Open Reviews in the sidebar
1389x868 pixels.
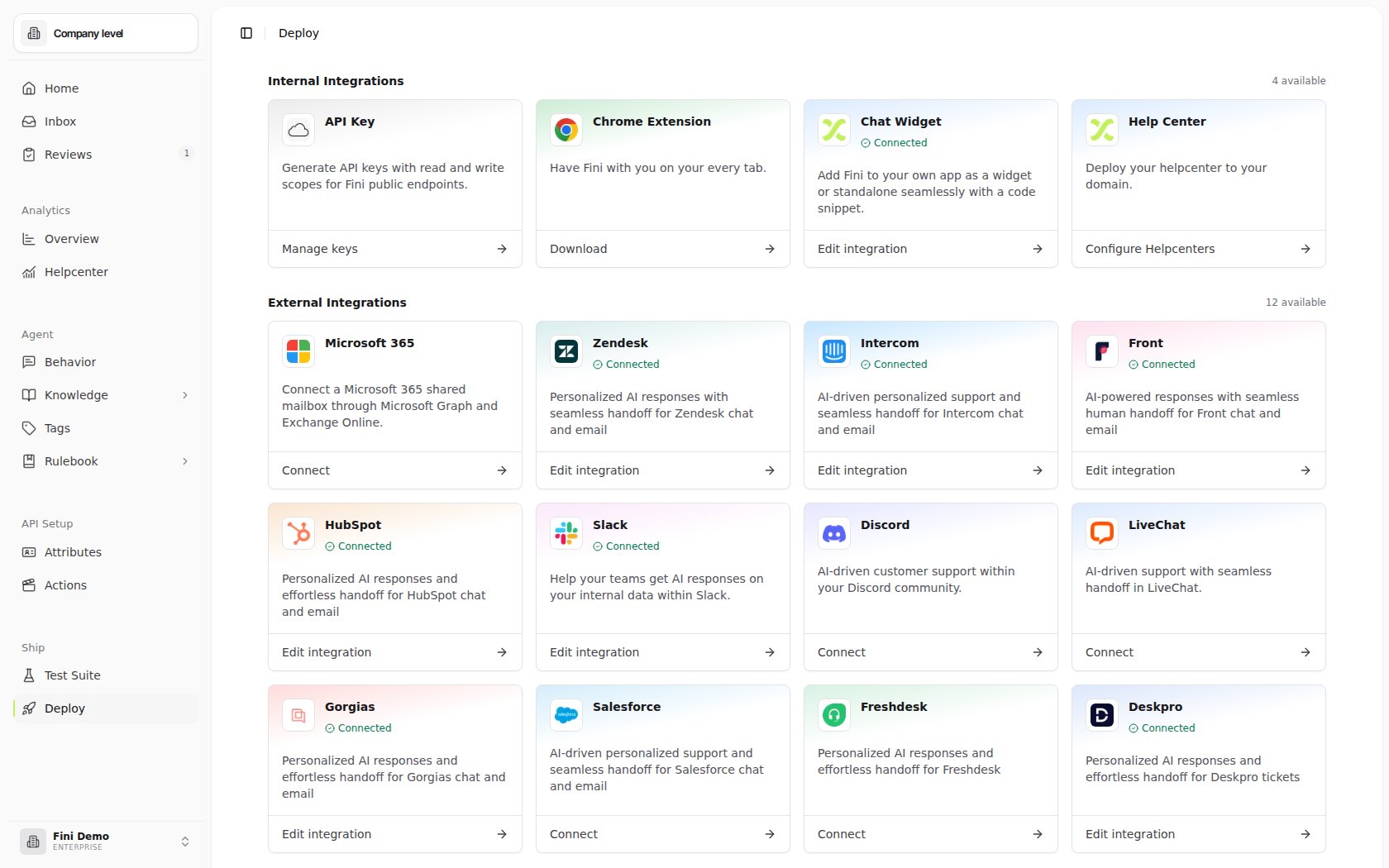click(x=106, y=155)
